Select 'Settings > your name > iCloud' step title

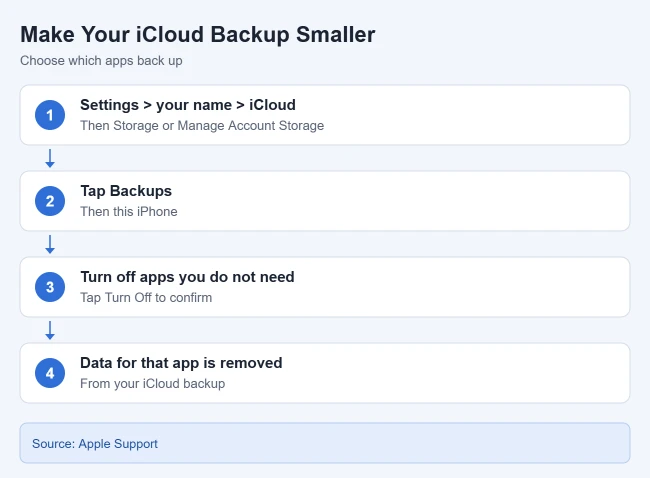coord(188,105)
